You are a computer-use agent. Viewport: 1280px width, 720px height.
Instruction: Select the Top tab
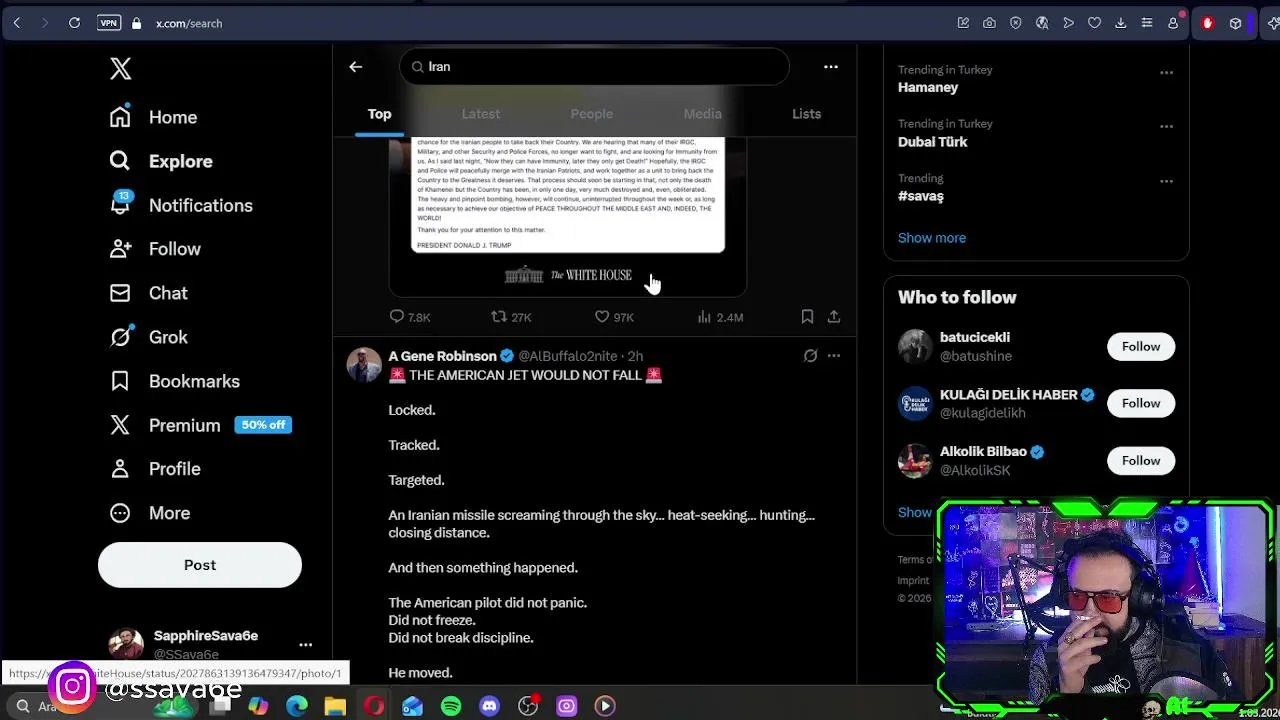tap(379, 114)
